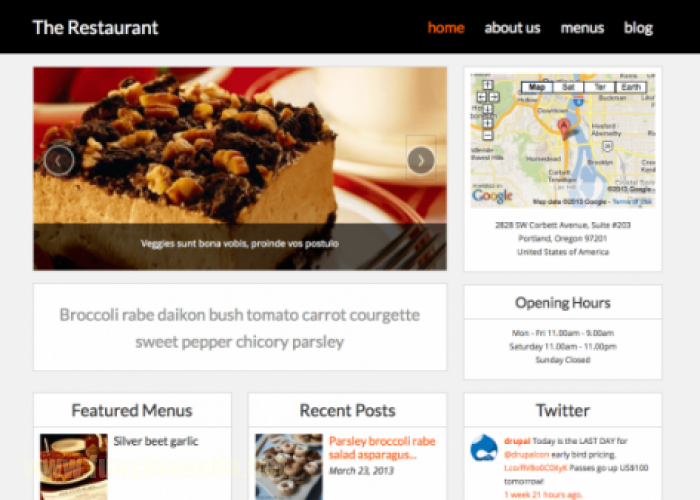Click the next slide arrow on slideshow
This screenshot has height=500, width=700.
tap(421, 160)
